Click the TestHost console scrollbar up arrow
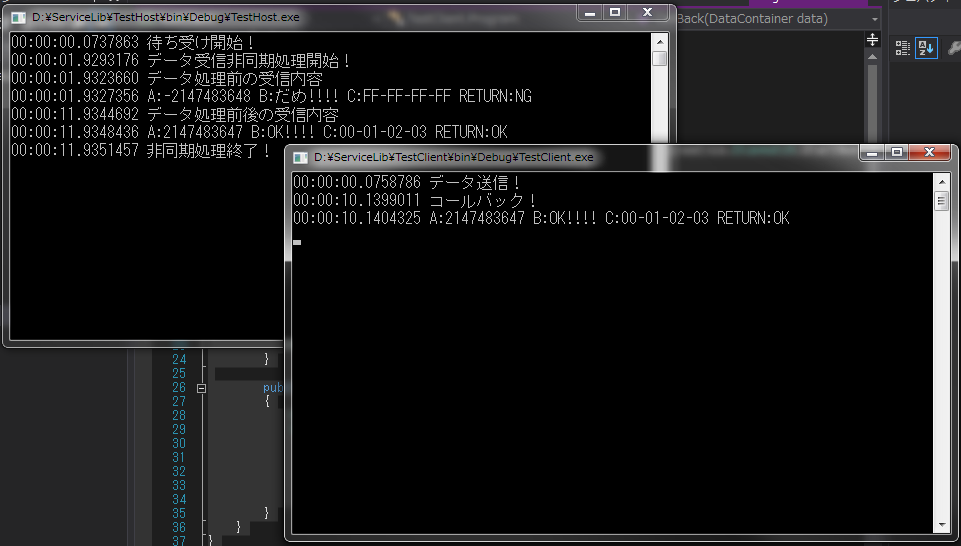Screen dimensions: 961x546 tap(659, 42)
